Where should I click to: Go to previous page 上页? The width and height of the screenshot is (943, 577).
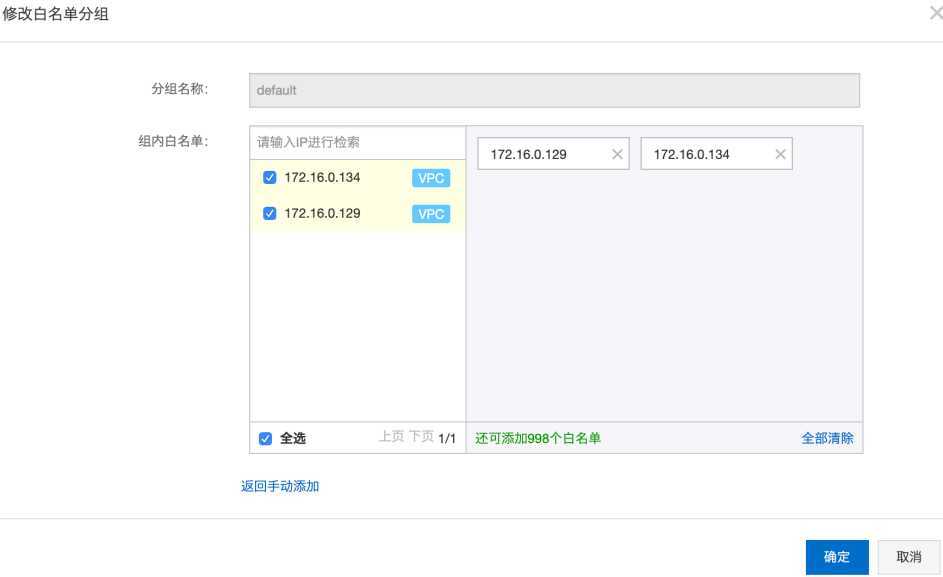[x=391, y=437]
